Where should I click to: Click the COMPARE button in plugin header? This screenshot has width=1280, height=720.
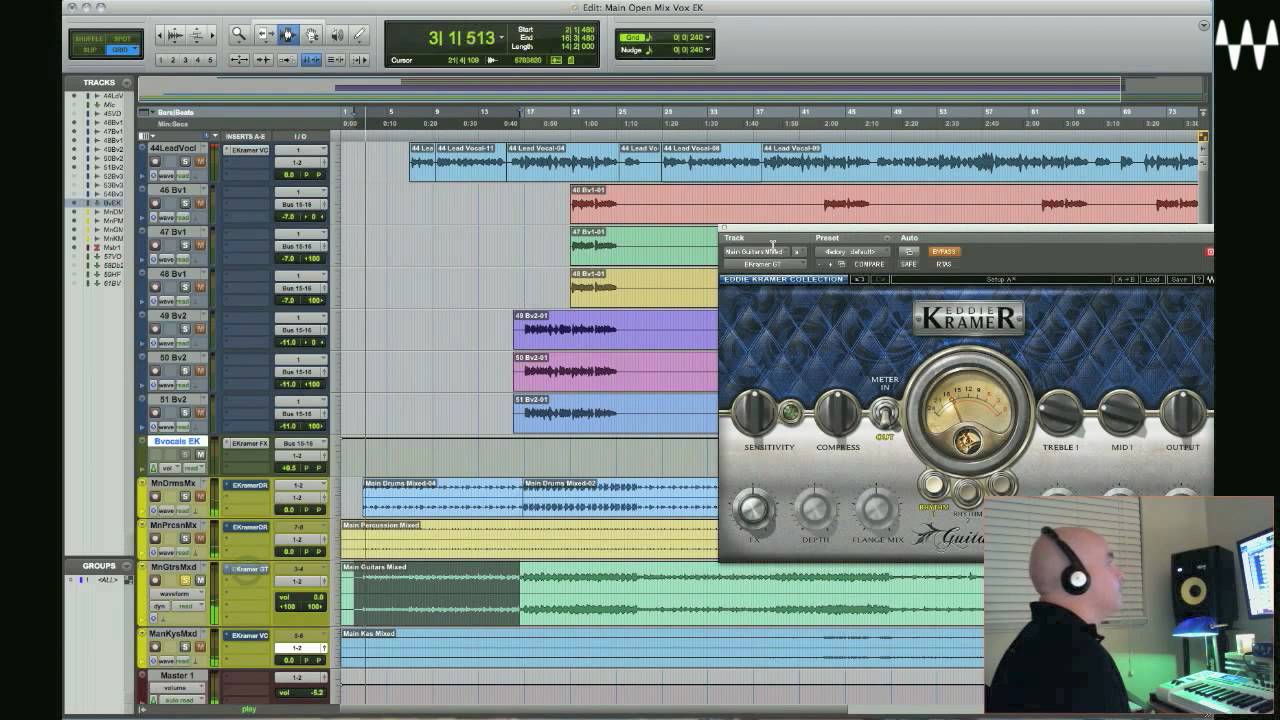coord(869,264)
